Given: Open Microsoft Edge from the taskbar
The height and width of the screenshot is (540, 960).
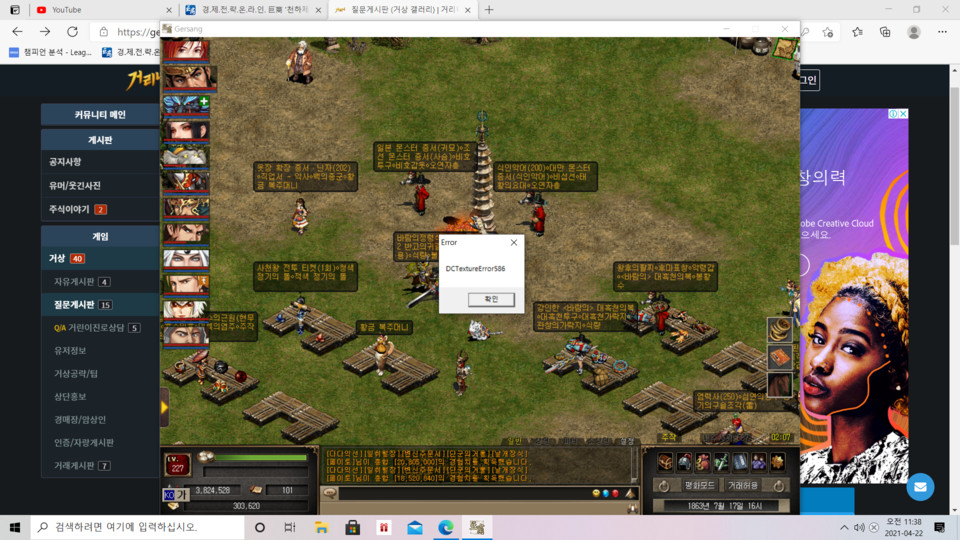Looking at the screenshot, I should (x=446, y=527).
